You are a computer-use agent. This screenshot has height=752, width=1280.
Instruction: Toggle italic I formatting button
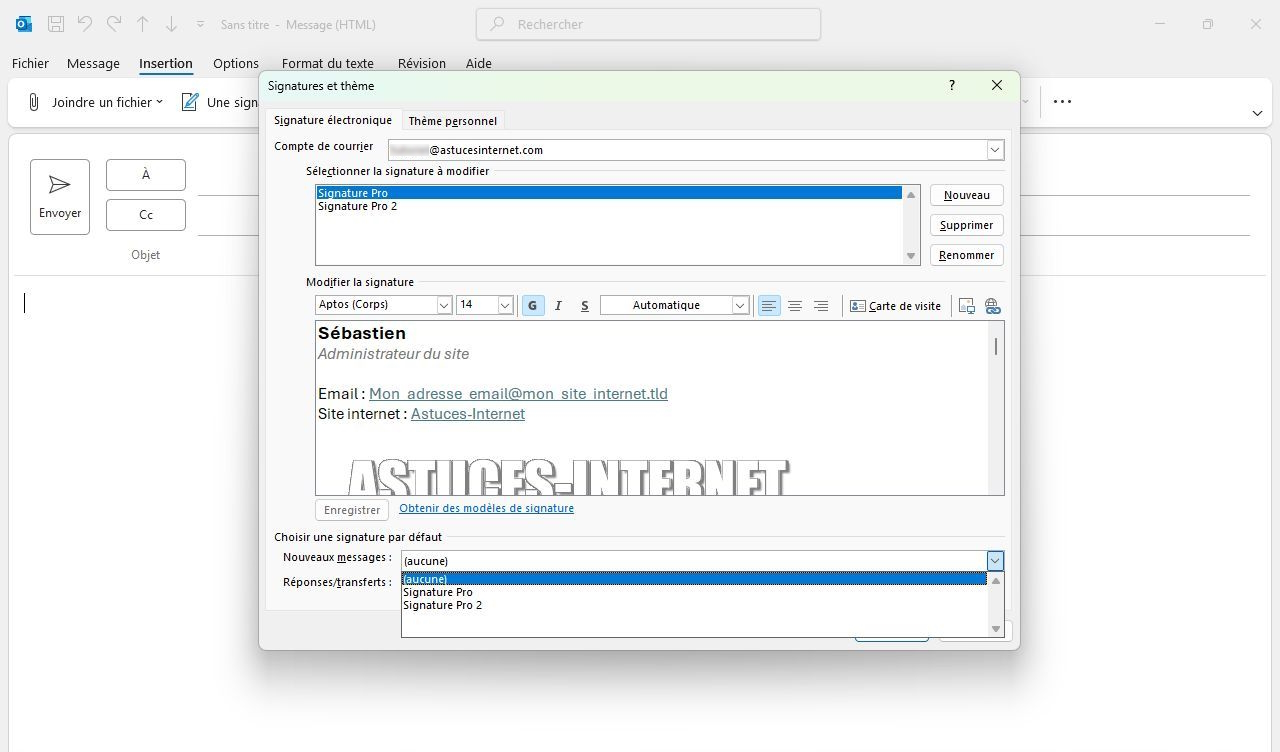pos(558,305)
